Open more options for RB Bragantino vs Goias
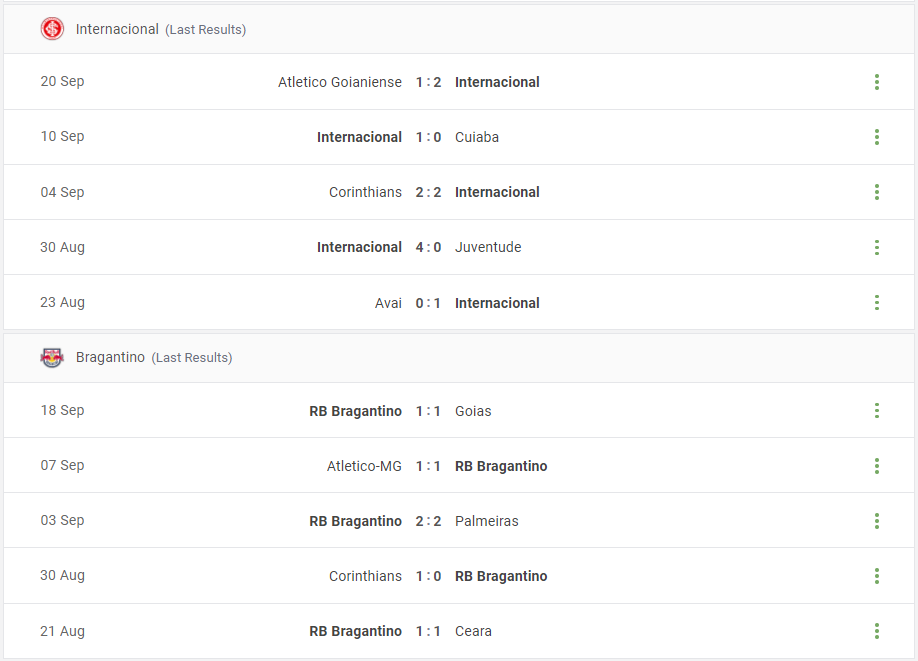 click(x=876, y=410)
